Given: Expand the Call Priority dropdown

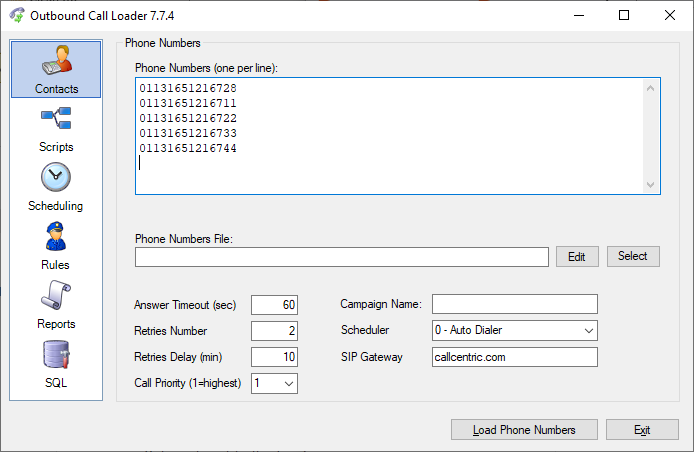Looking at the screenshot, I should [289, 383].
